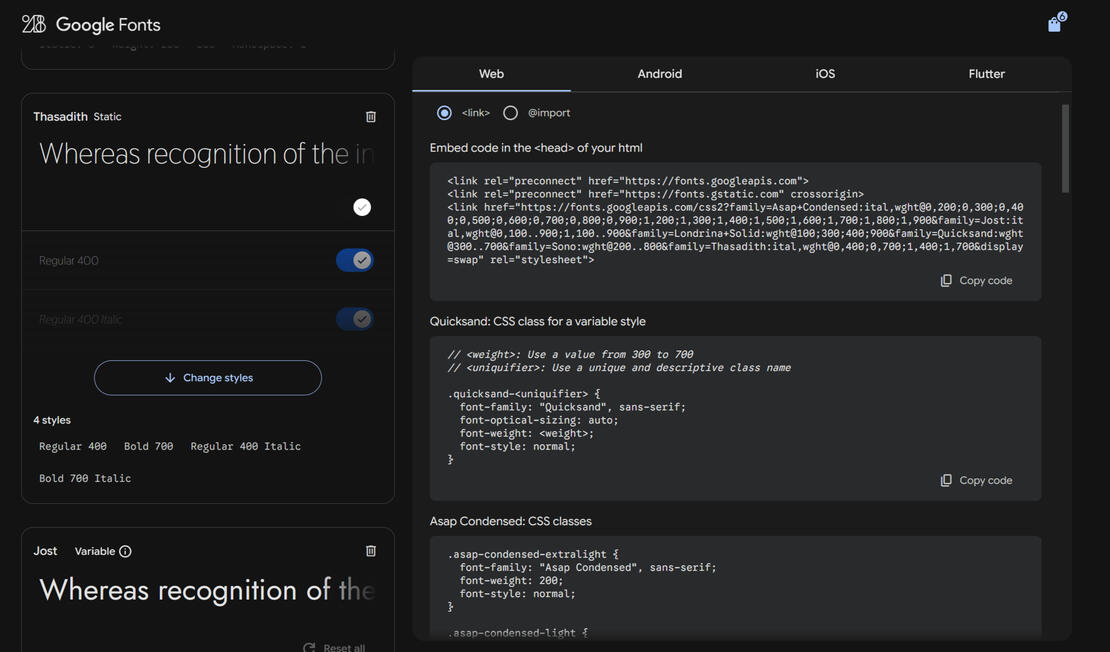
Task: Click the Jost Variable info icon
Action: (125, 551)
